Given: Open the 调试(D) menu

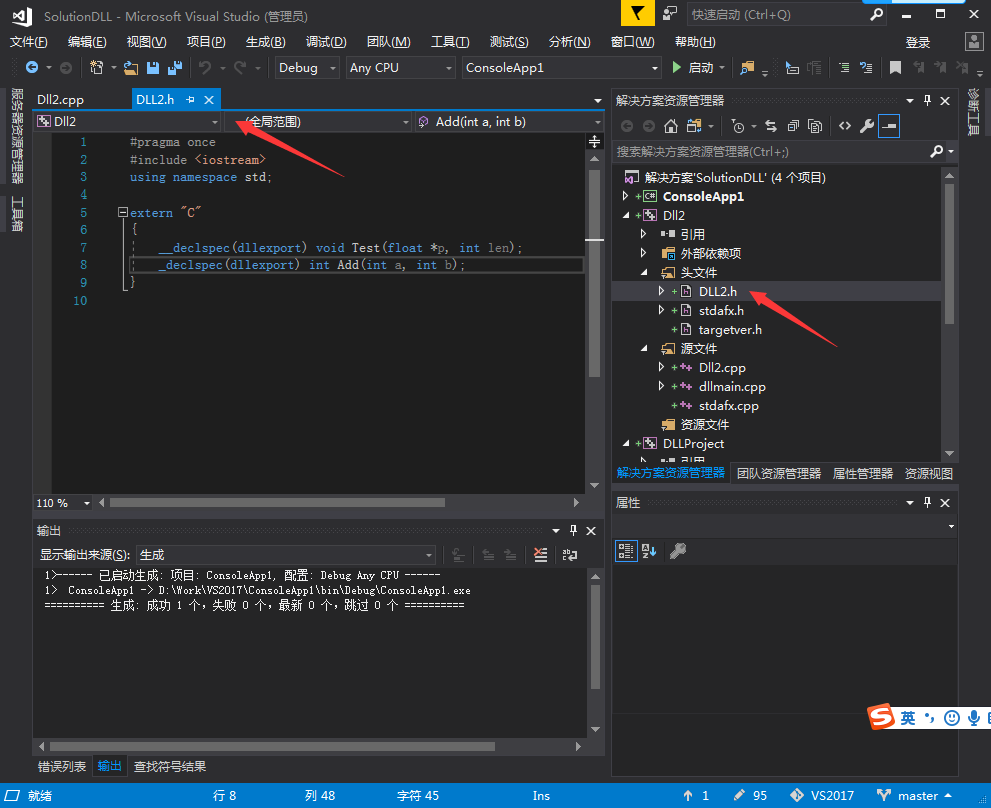Looking at the screenshot, I should (326, 42).
